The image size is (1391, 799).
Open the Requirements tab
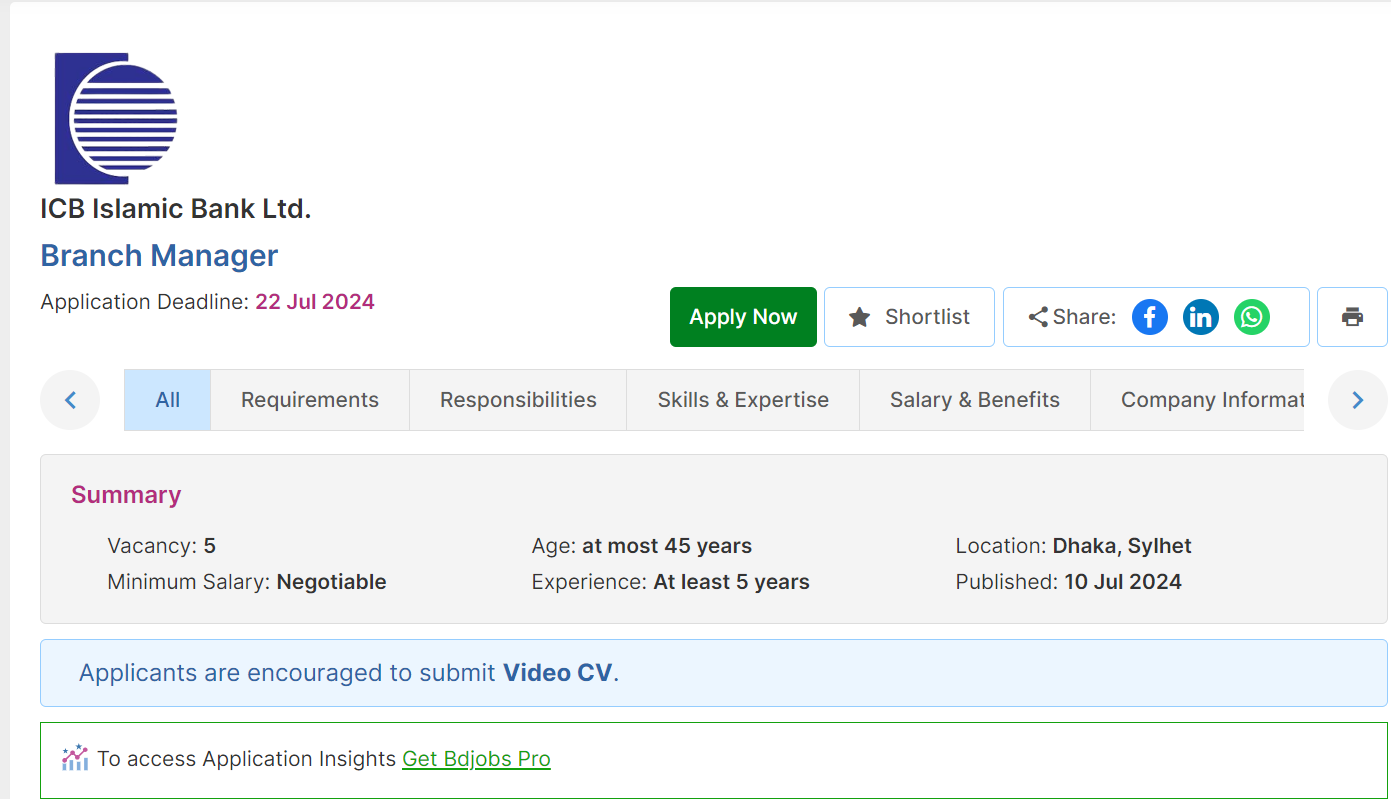310,400
